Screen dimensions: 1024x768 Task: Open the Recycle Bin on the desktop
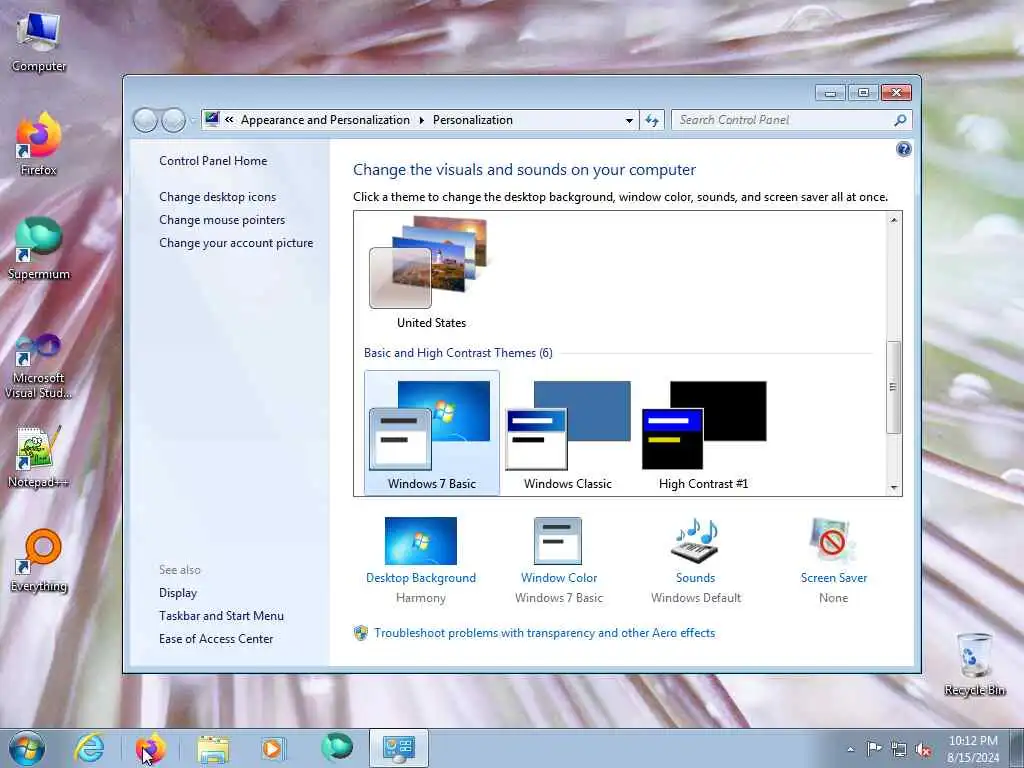pos(974,664)
